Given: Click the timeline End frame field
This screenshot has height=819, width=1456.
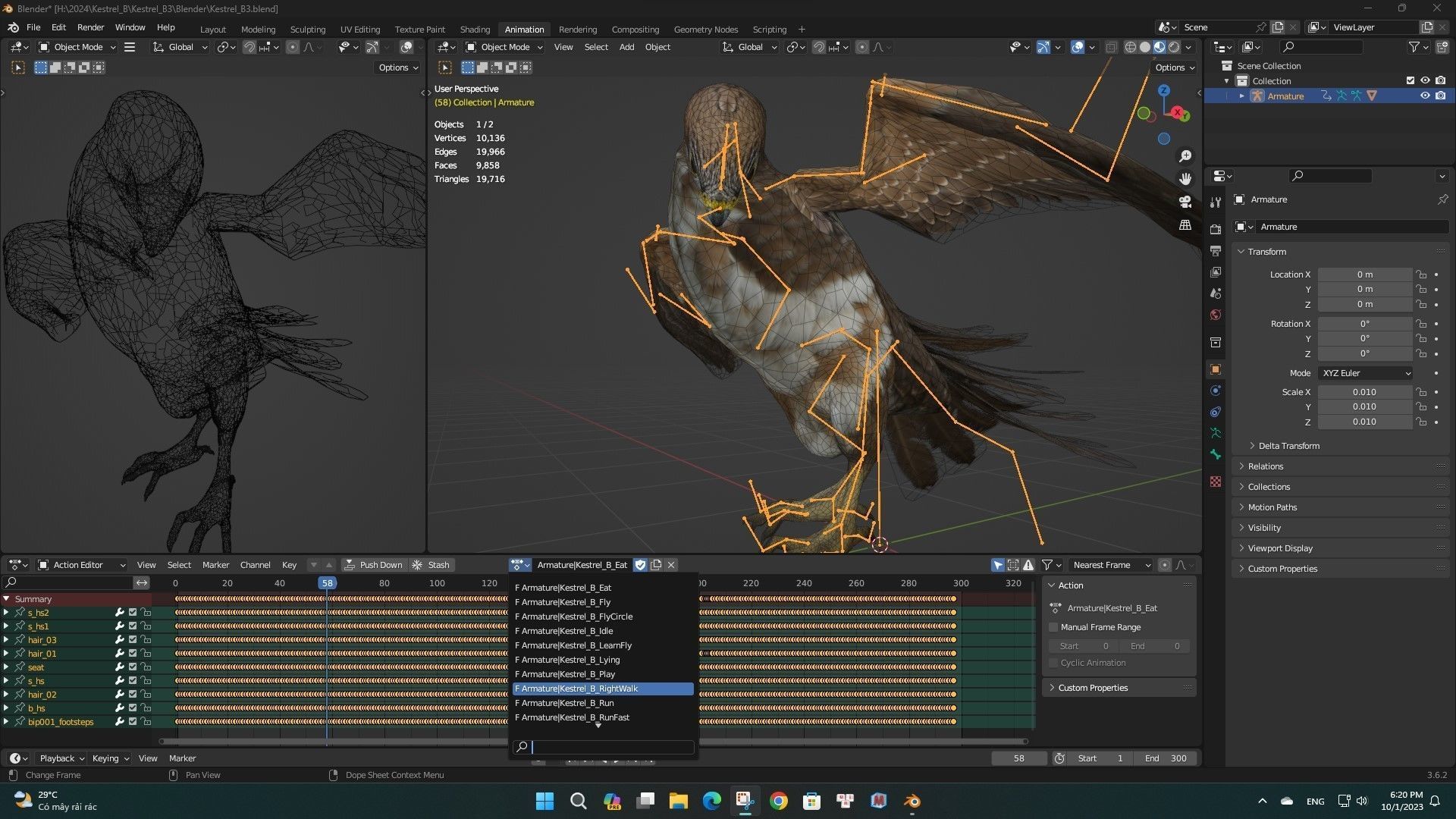Looking at the screenshot, I should point(1166,758).
